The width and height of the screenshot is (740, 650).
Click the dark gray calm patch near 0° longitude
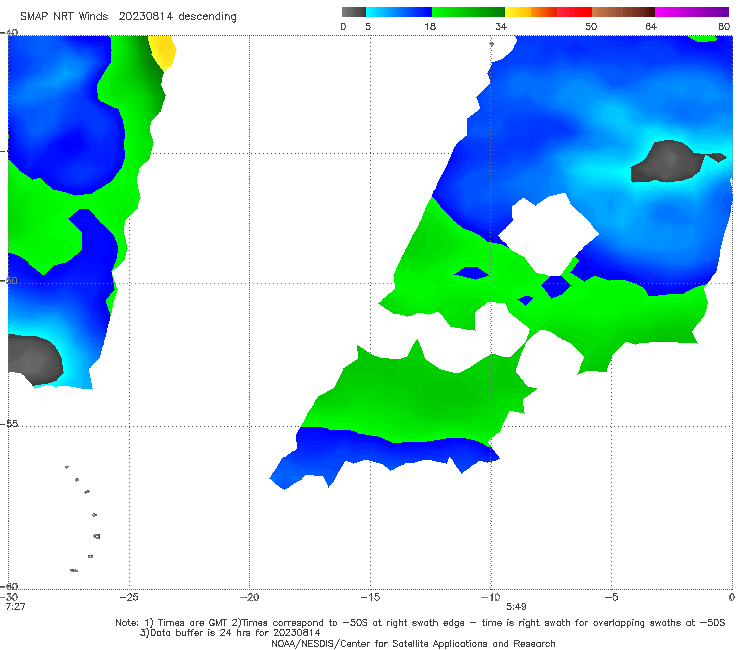tap(675, 161)
